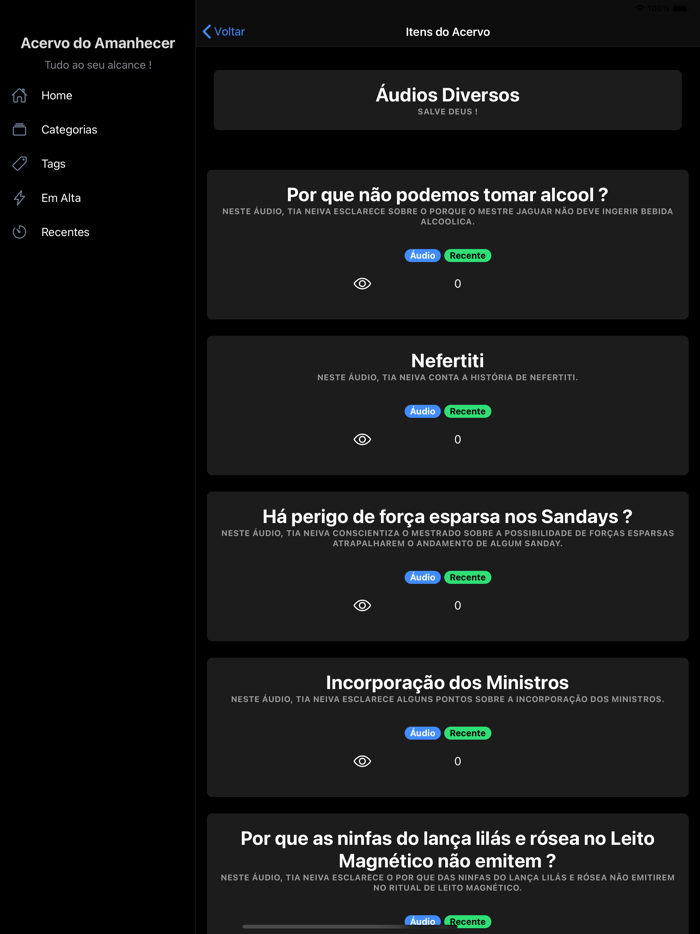Tap Áudio tag on Sandays card

click(x=422, y=577)
